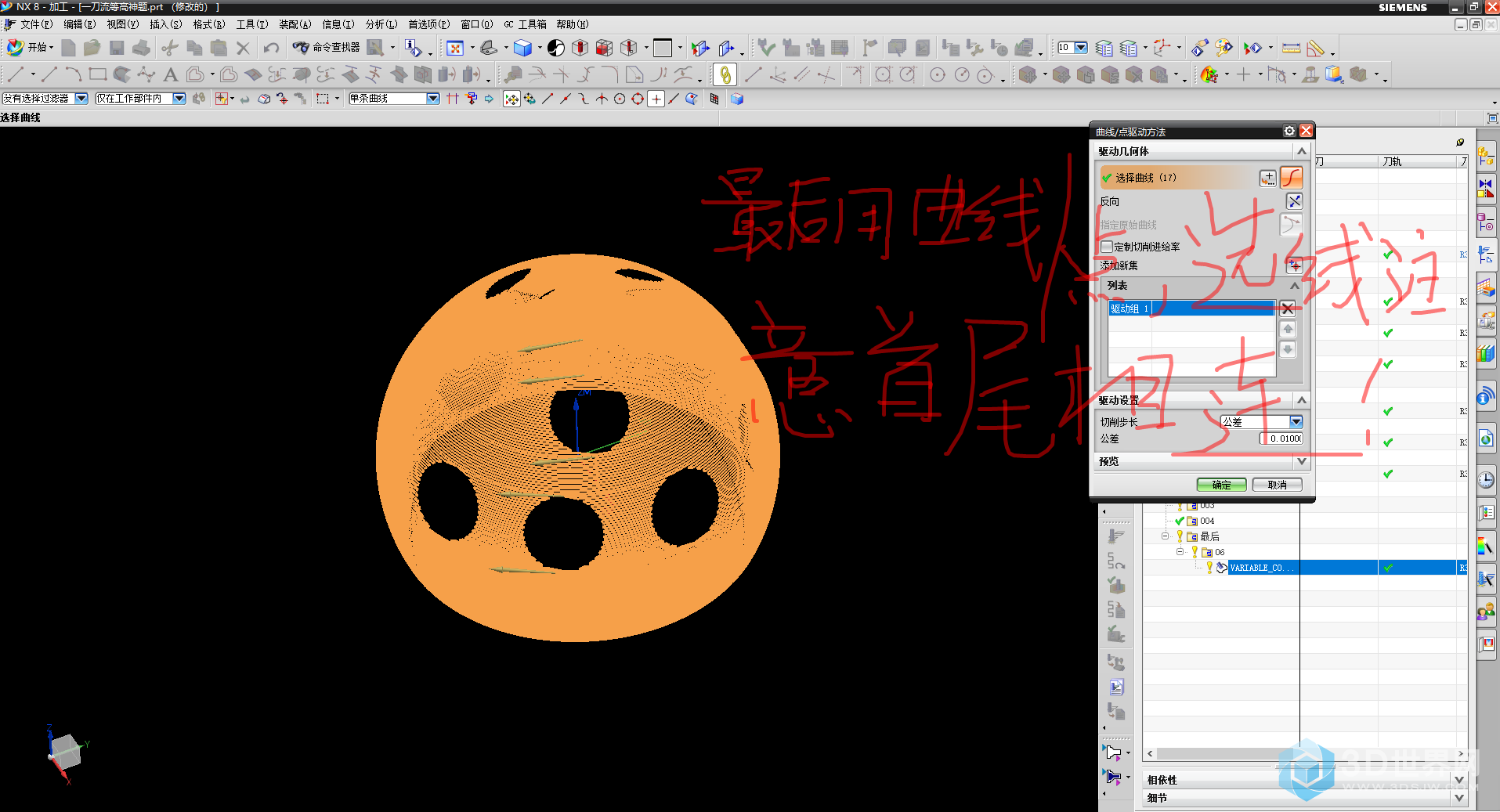The width and height of the screenshot is (1500, 812).
Task: Click the Add New Set (添加新集) icon
Action: click(x=1294, y=265)
